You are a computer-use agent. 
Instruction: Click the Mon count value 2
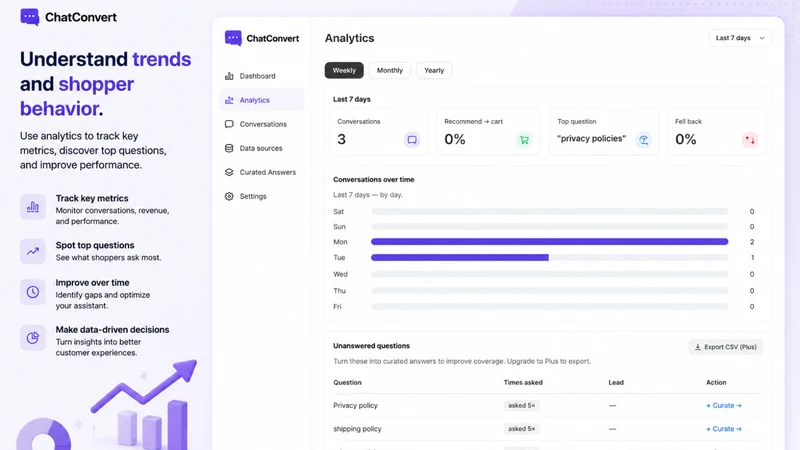[x=752, y=242]
